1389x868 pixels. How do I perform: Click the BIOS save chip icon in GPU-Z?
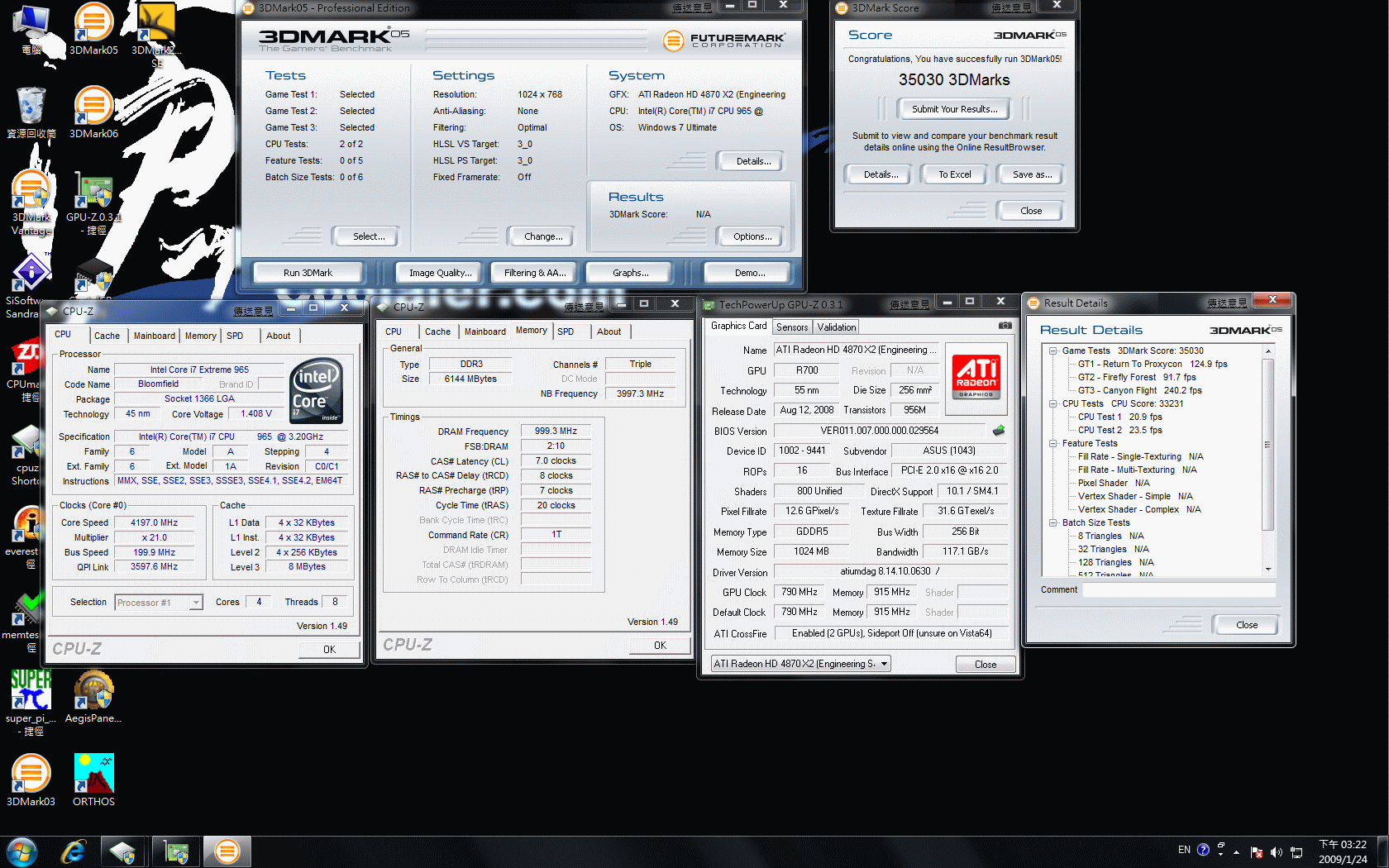tap(999, 431)
